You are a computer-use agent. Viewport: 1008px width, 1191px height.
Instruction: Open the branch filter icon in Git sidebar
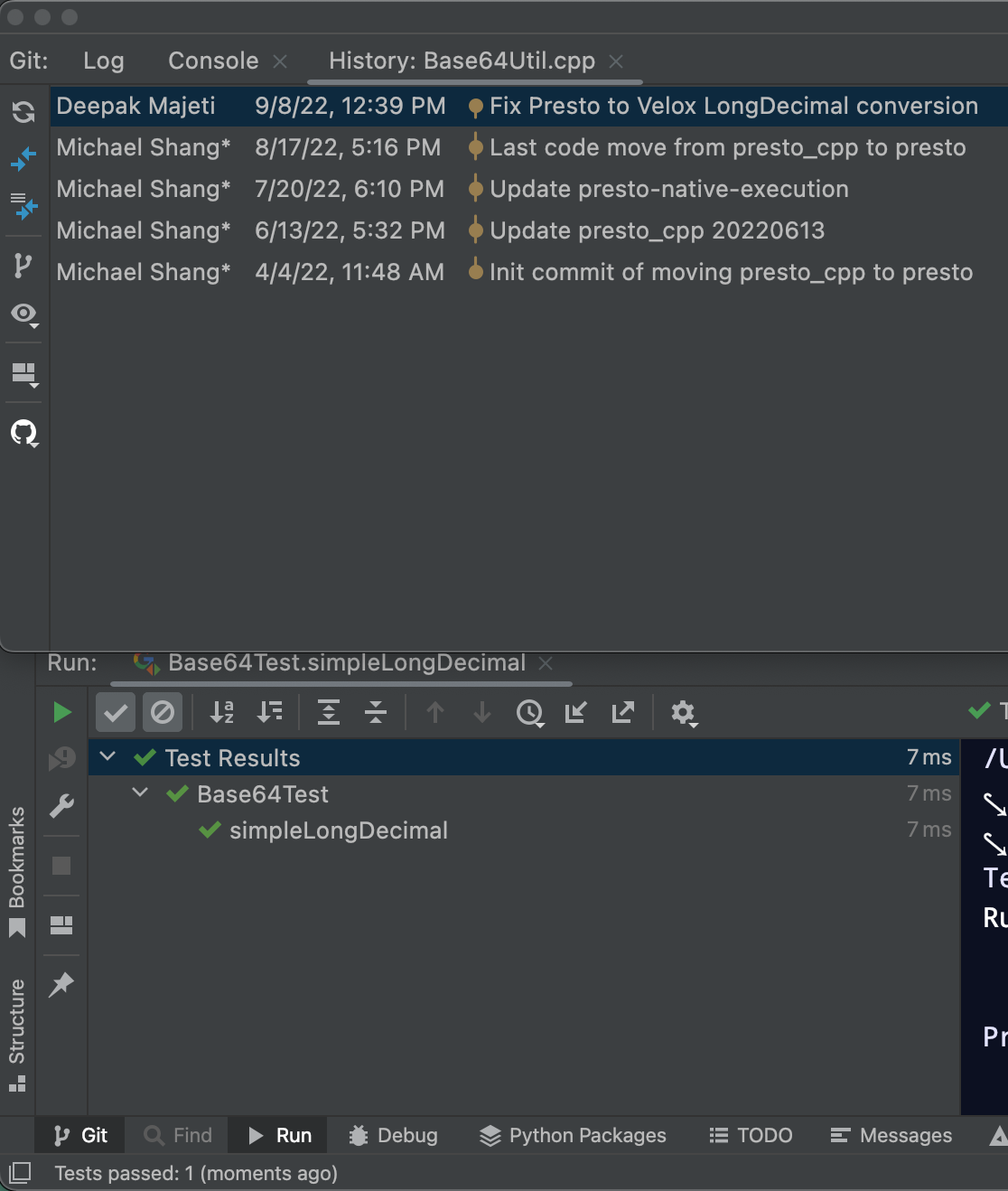point(23,266)
